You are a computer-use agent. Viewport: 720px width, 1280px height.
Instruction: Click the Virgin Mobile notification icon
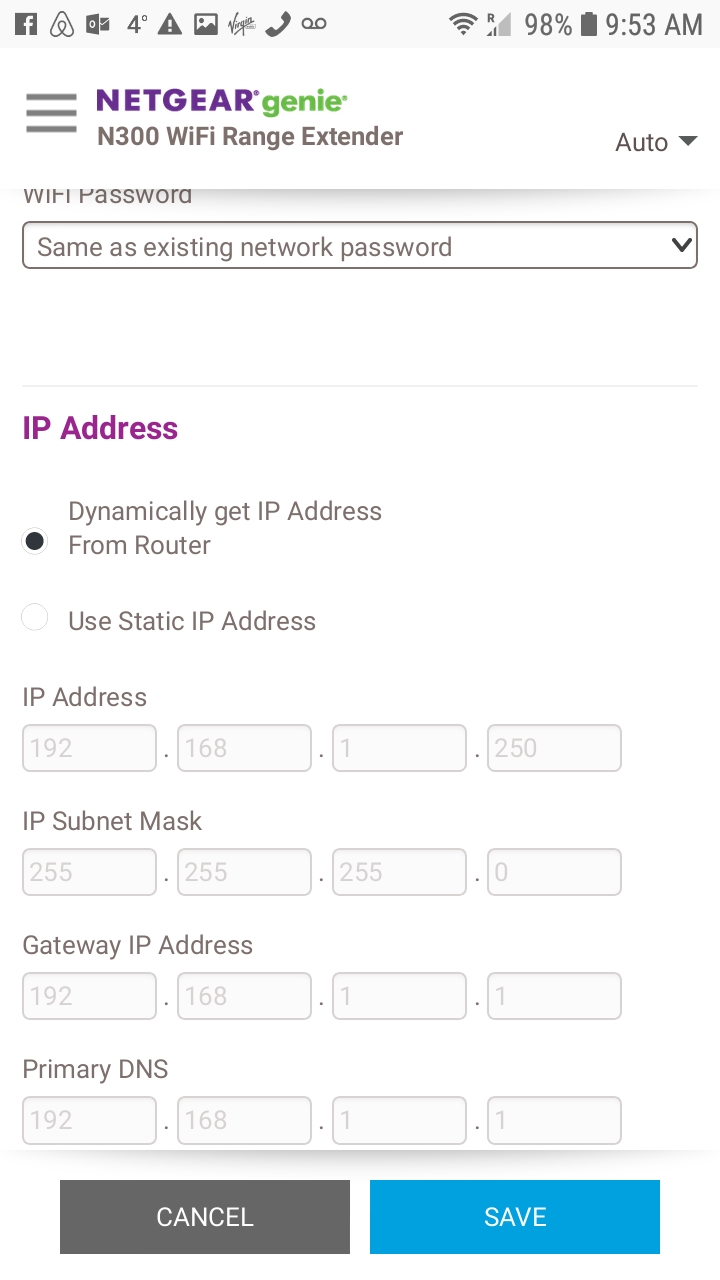coord(240,22)
